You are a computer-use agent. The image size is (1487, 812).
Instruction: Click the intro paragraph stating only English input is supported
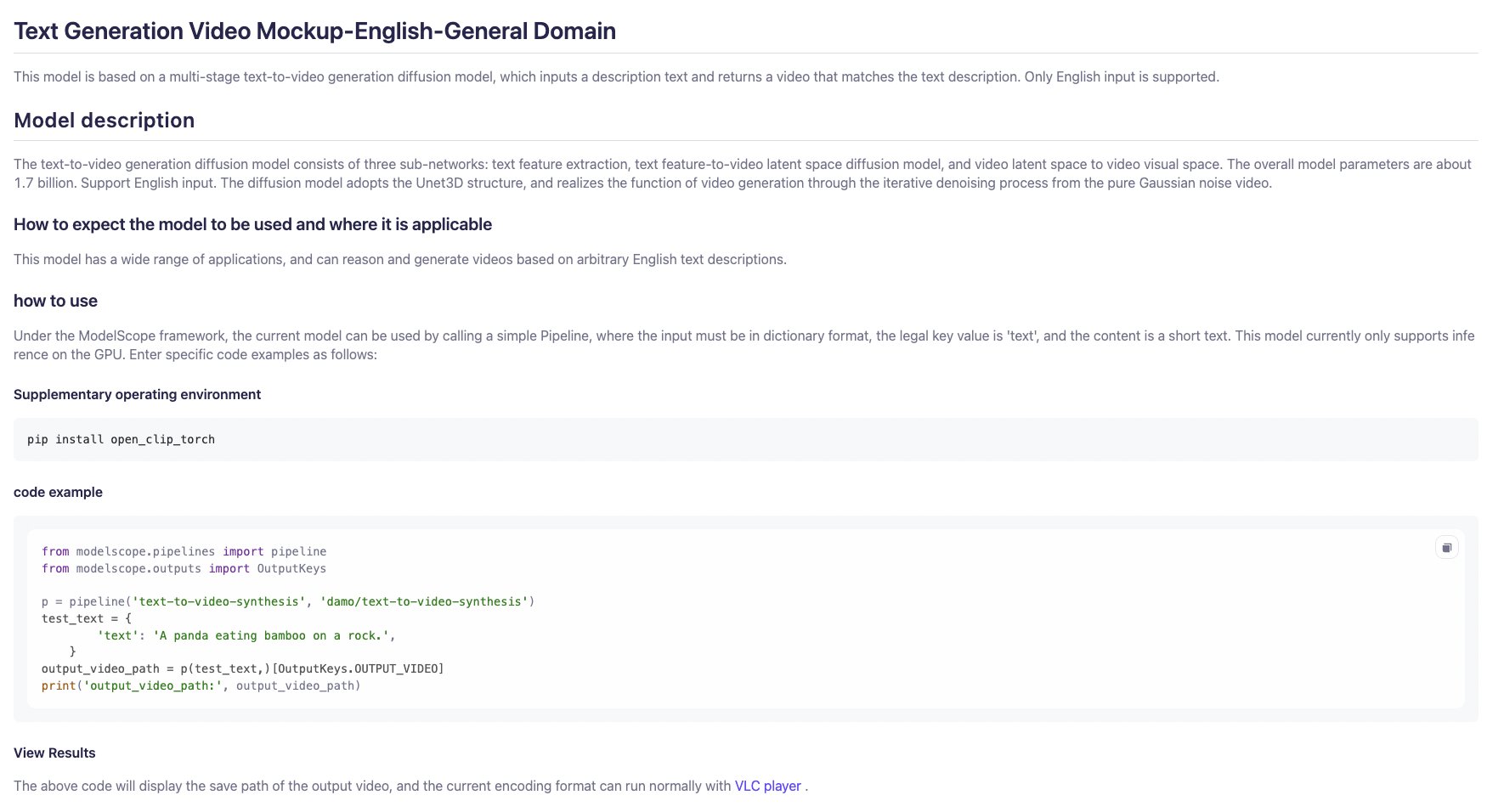point(616,76)
